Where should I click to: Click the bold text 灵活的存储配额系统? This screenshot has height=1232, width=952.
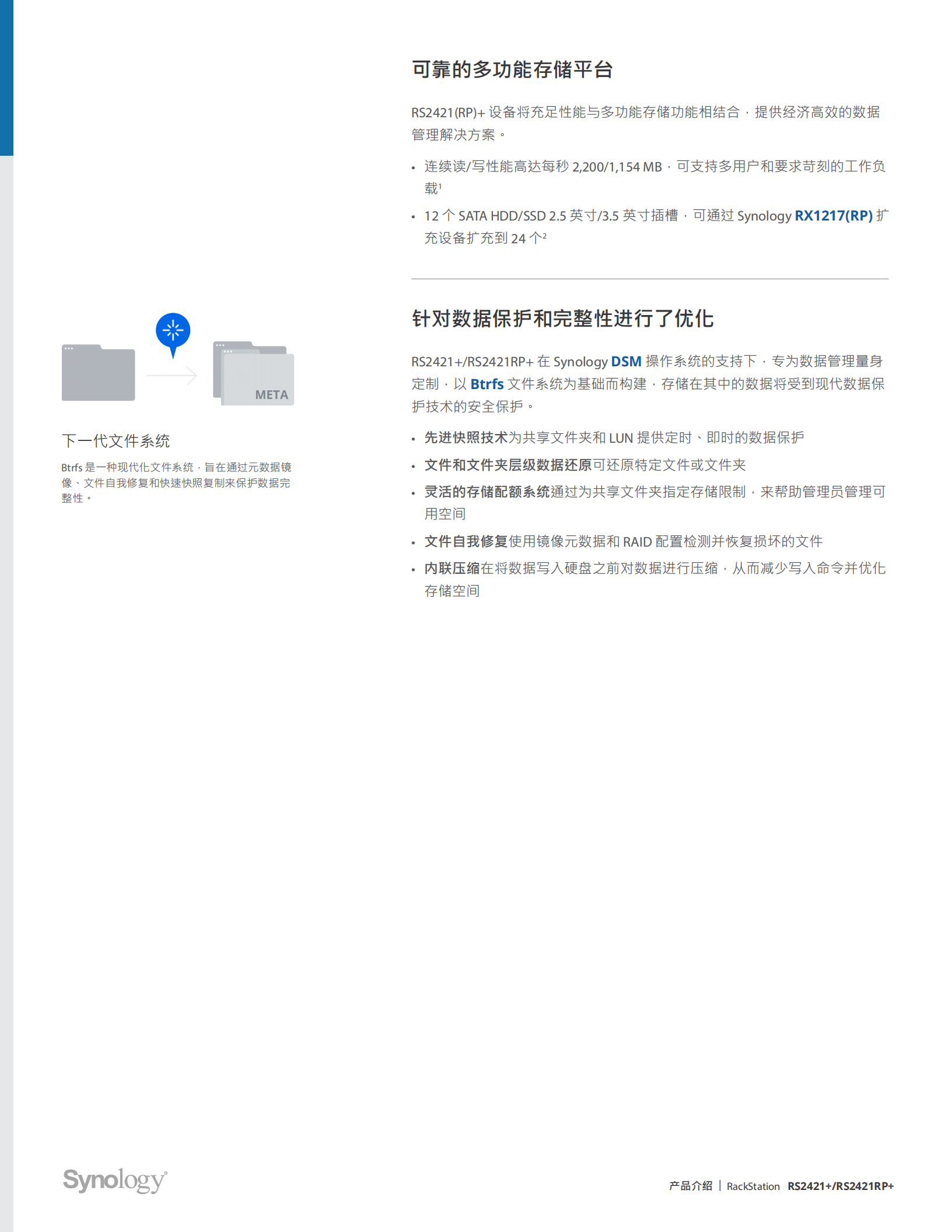coord(487,492)
